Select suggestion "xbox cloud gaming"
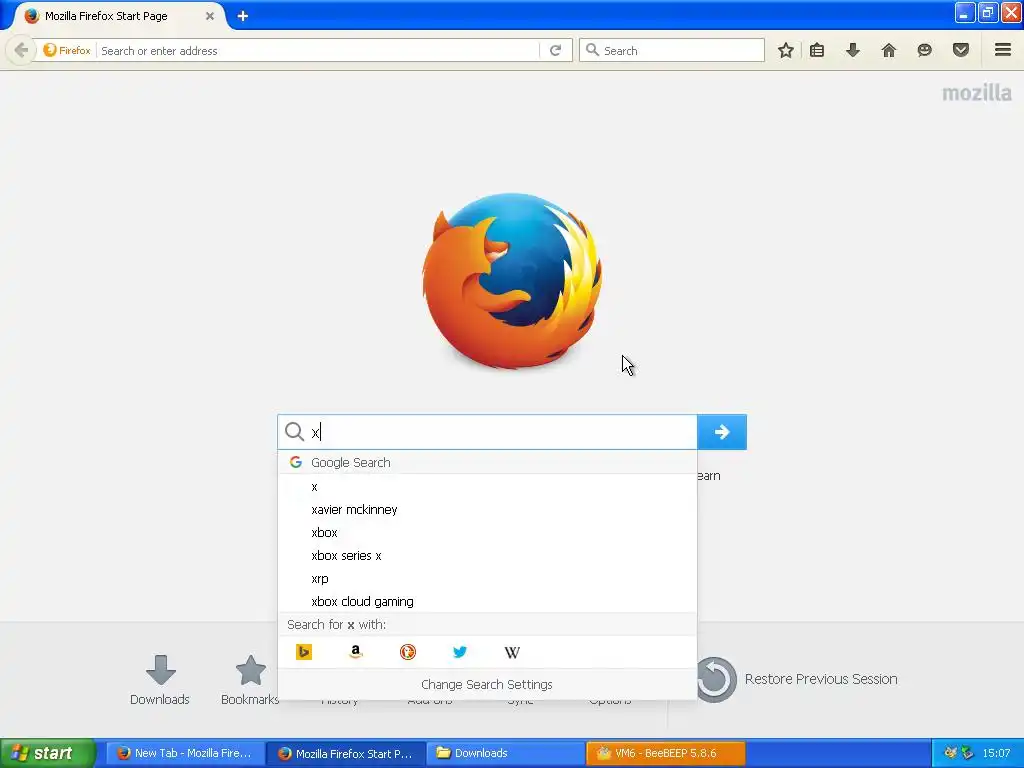Image resolution: width=1024 pixels, height=768 pixels. [487, 601]
